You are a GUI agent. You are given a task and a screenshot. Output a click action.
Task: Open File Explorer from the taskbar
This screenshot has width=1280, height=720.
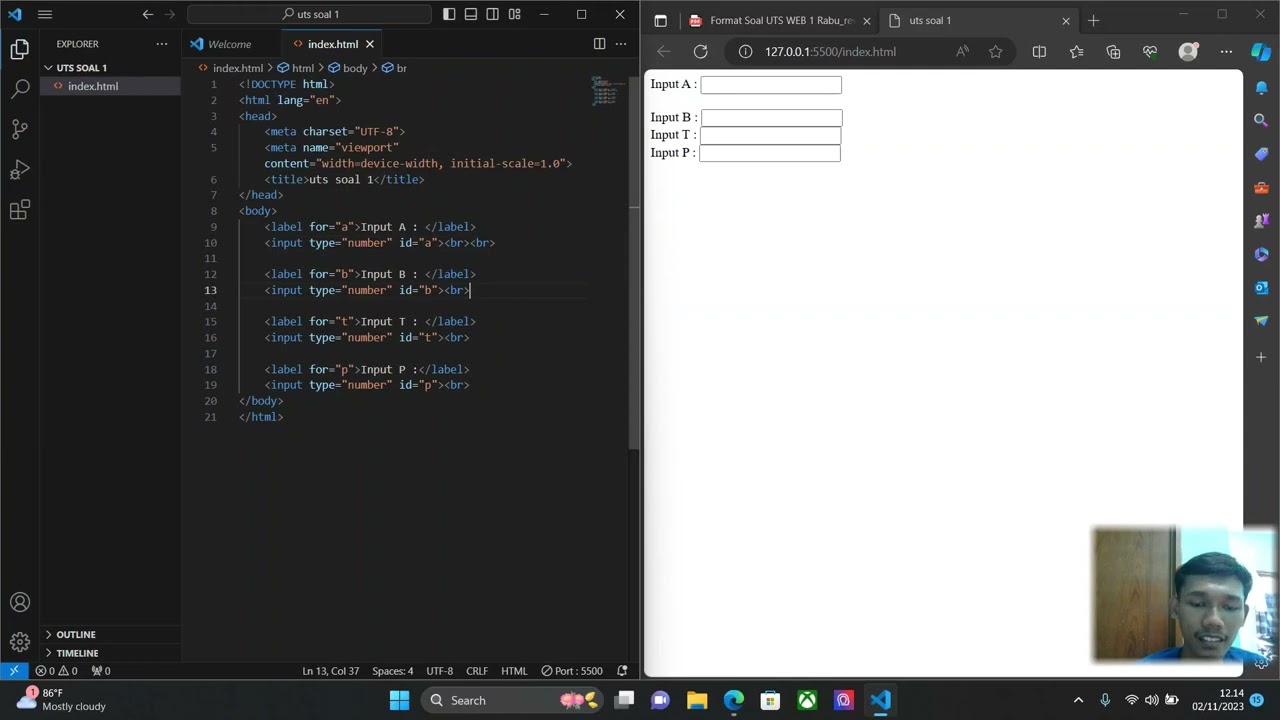[697, 700]
